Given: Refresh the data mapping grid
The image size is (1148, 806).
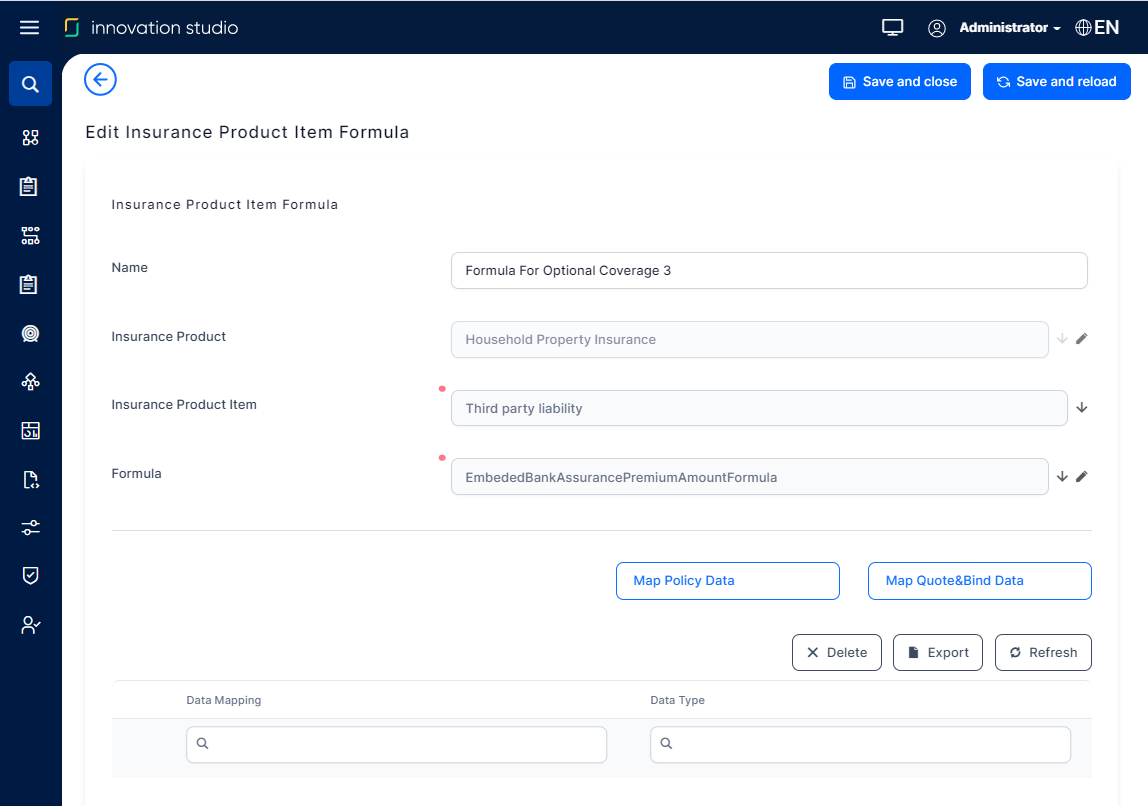Looking at the screenshot, I should pos(1042,653).
